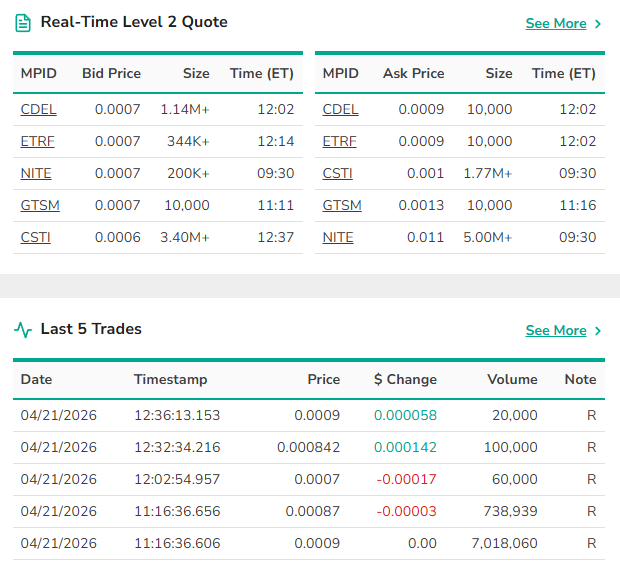Select ask time 11:16 cell

578,205
